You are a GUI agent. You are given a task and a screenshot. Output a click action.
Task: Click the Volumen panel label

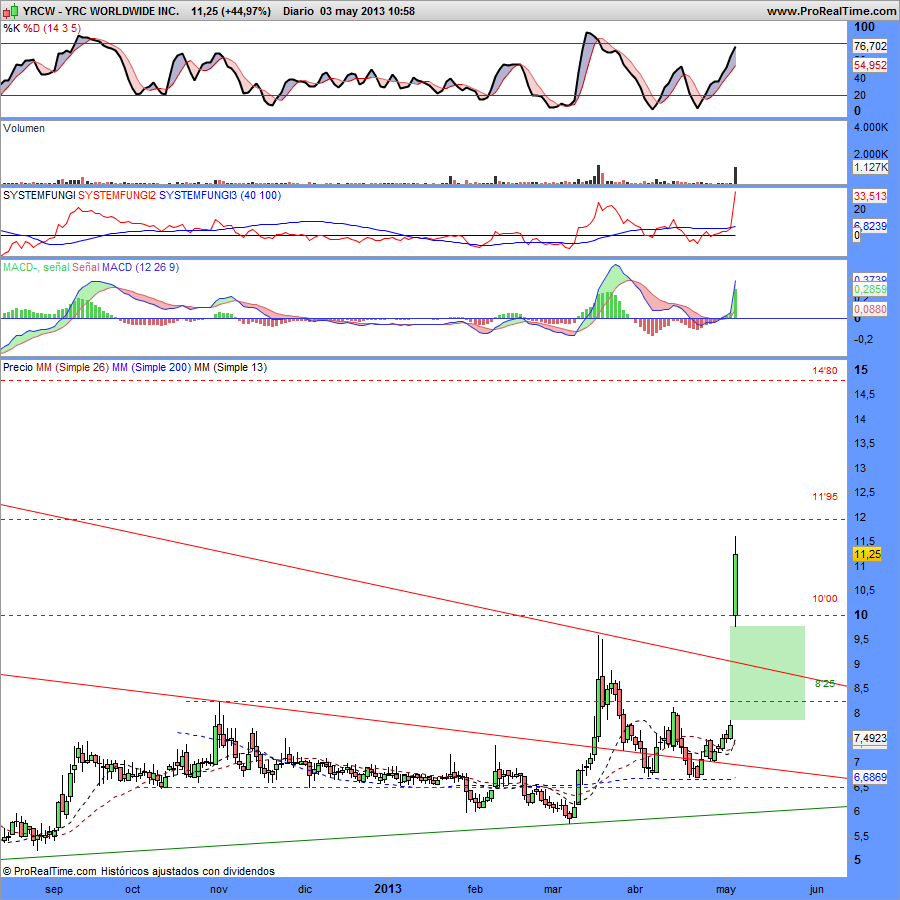24,129
